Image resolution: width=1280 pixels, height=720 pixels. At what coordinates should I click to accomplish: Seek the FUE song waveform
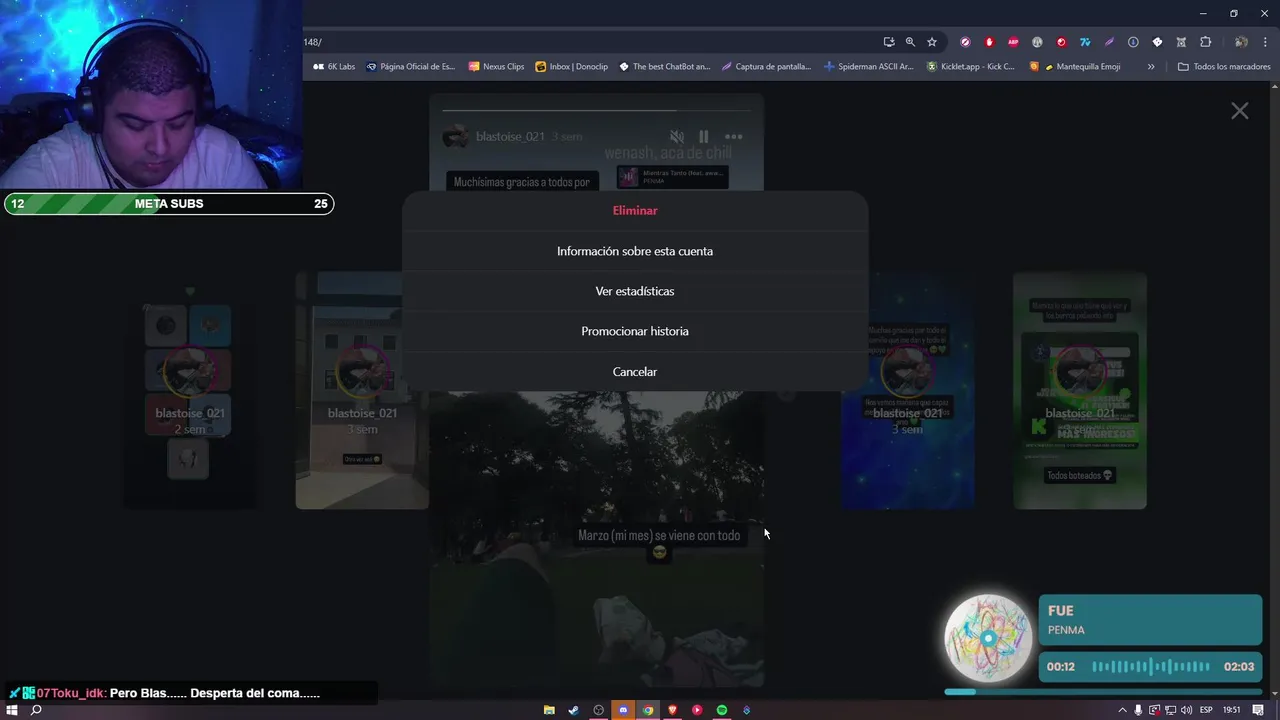coord(1151,667)
